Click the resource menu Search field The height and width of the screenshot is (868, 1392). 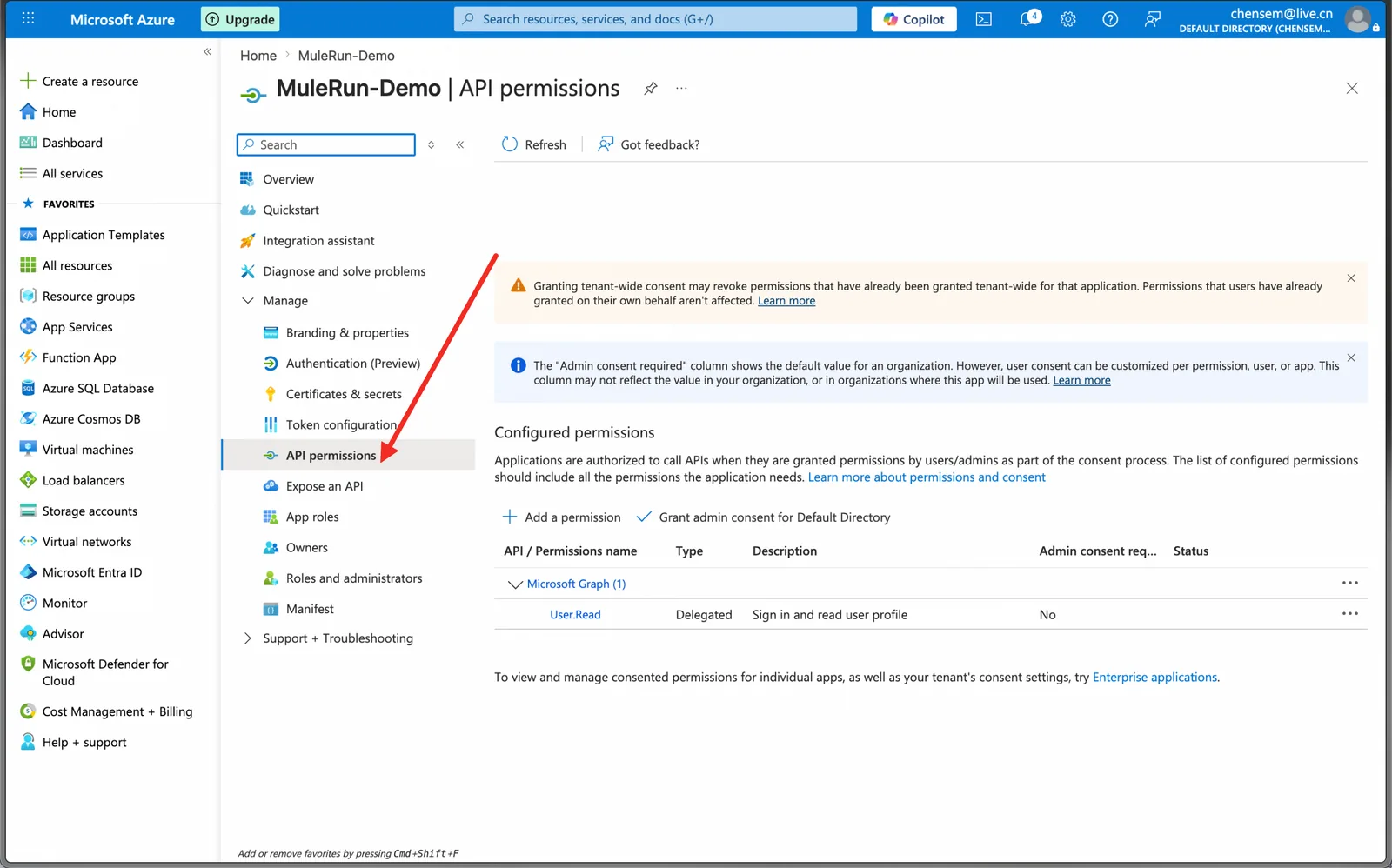326,144
